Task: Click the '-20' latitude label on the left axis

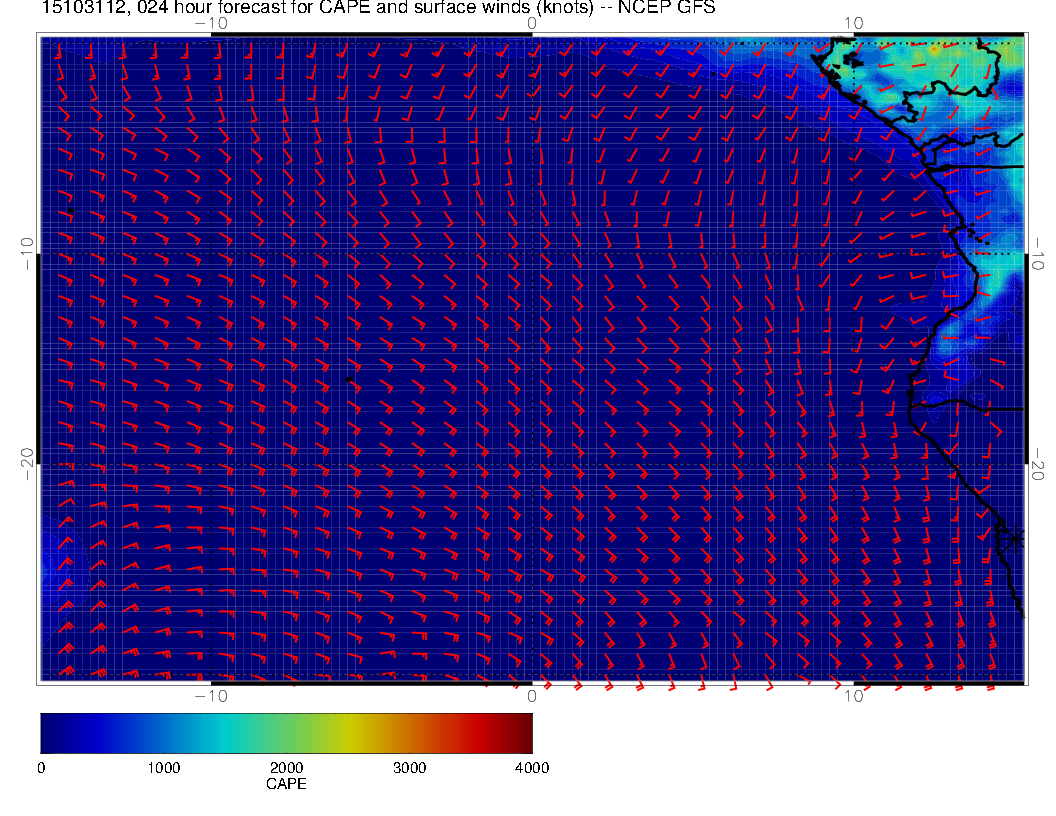Action: pyautogui.click(x=28, y=464)
